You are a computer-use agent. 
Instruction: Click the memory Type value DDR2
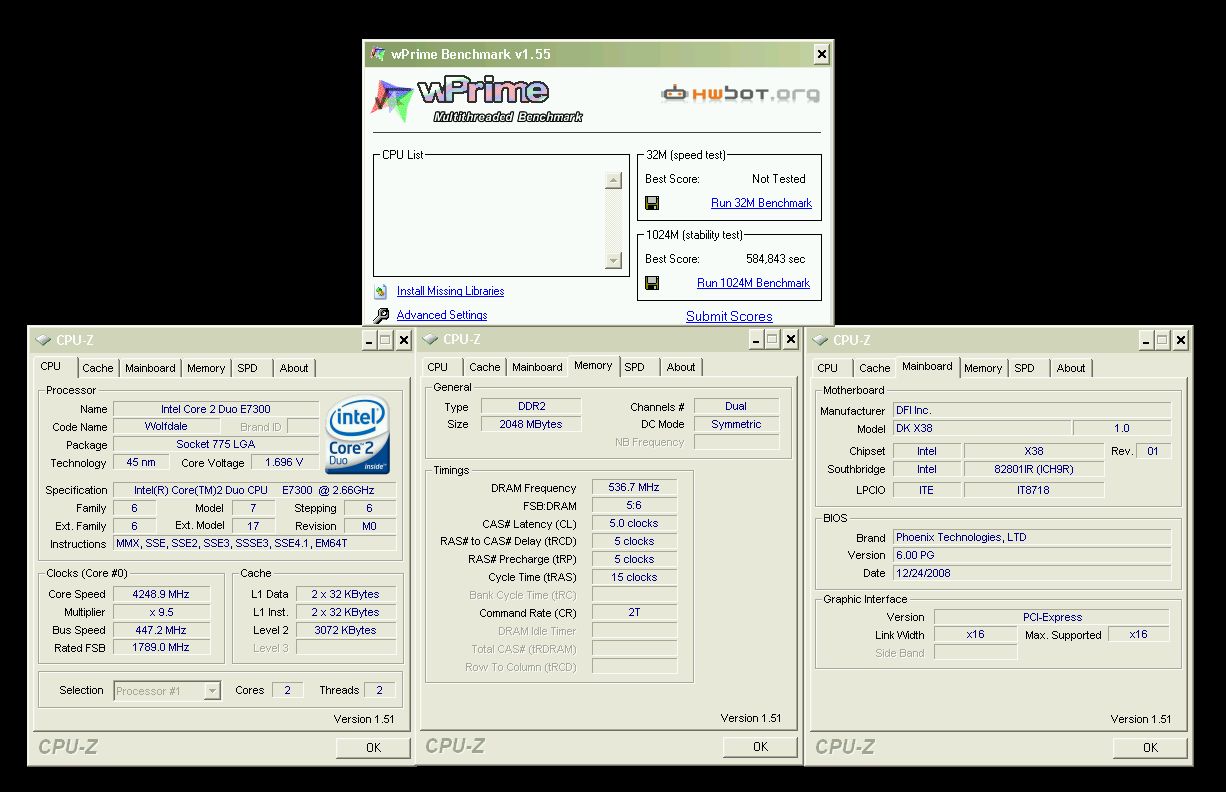[x=531, y=406]
